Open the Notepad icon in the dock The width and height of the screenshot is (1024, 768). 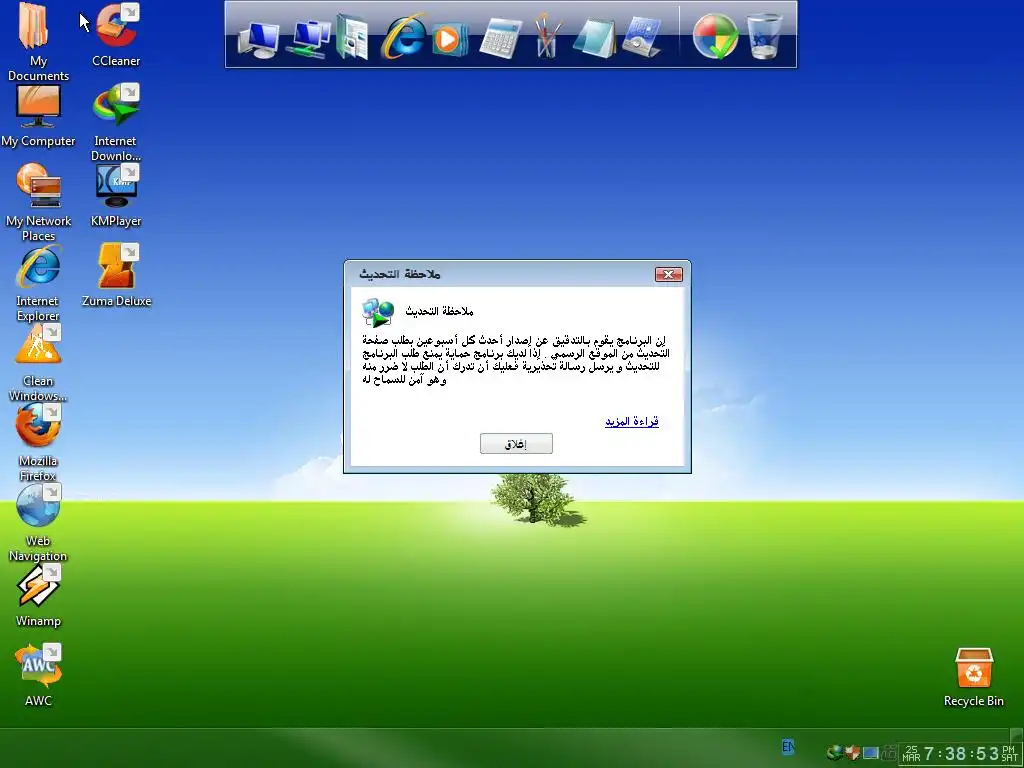594,39
